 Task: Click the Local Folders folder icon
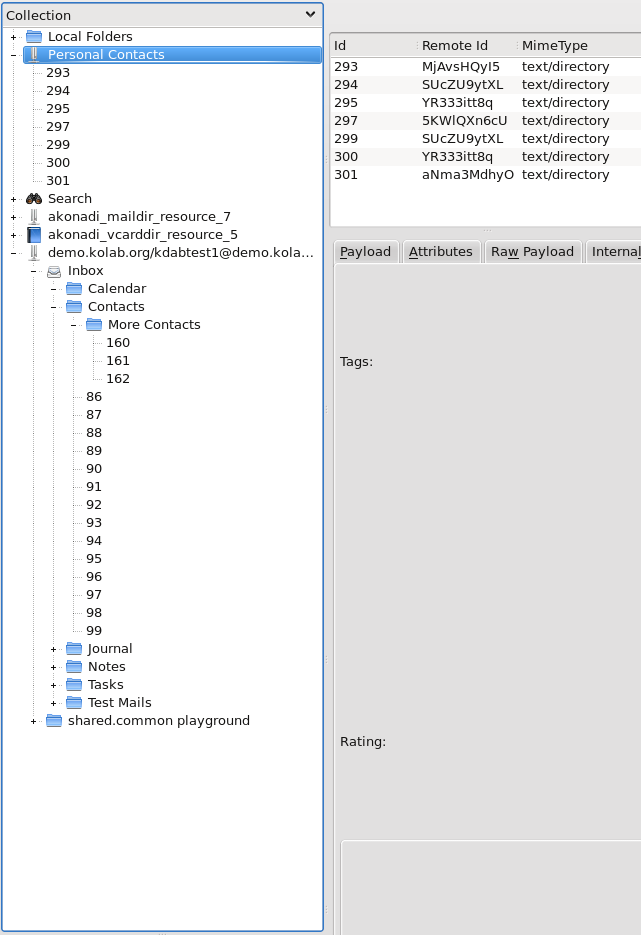tap(34, 37)
